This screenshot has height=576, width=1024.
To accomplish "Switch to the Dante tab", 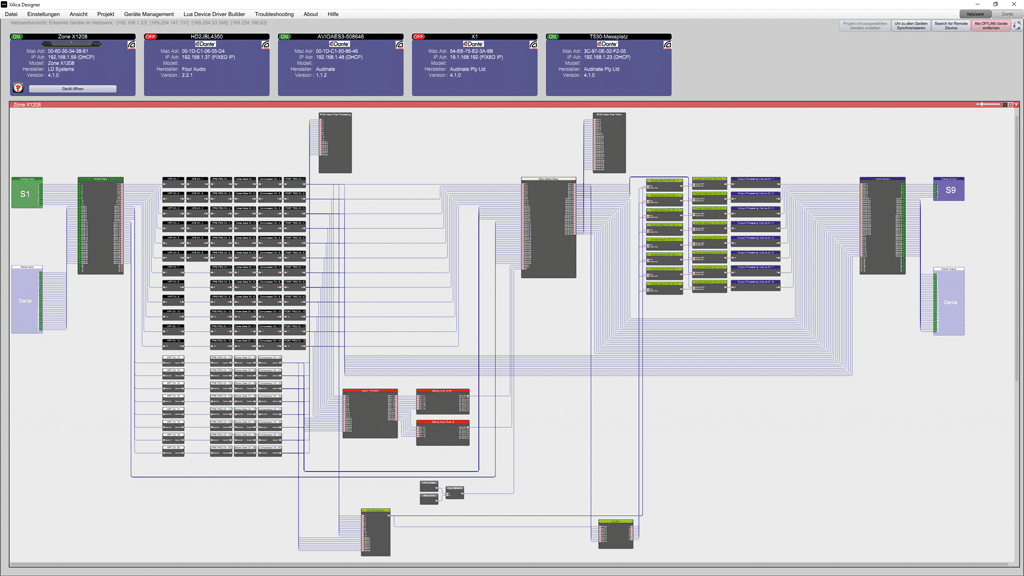I will coord(1007,14).
